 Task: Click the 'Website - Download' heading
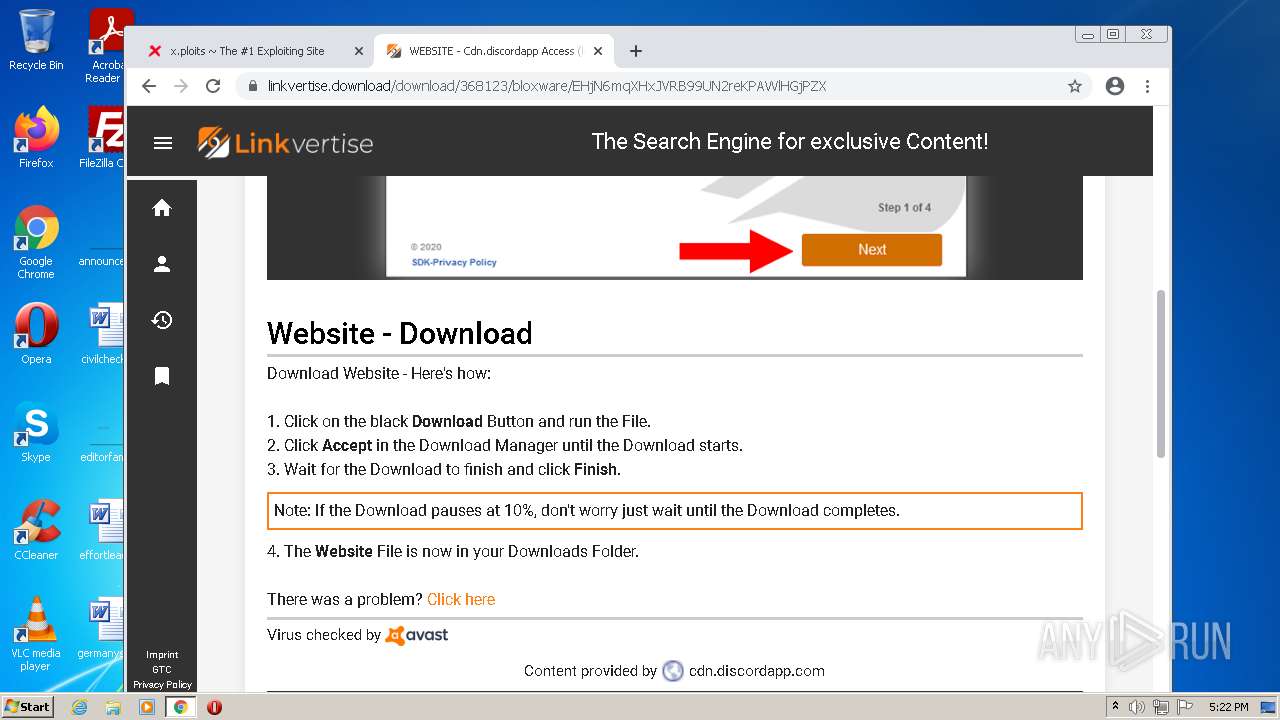click(x=399, y=333)
